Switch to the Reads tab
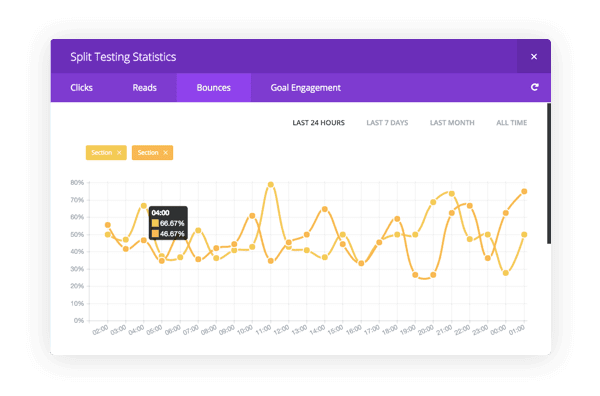Image resolution: width=600 pixels, height=396 pixels. 145,88
